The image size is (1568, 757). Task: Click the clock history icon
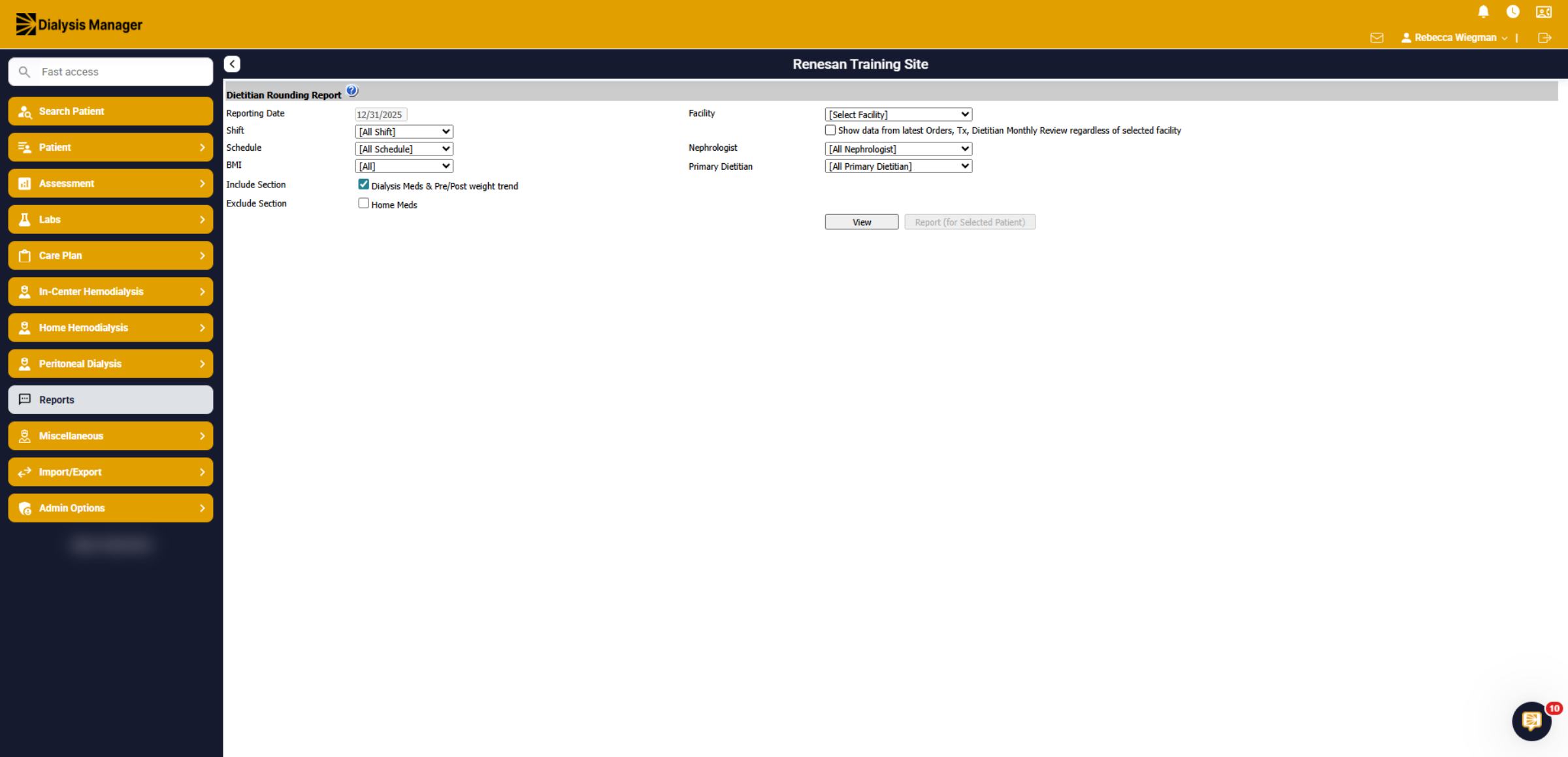pyautogui.click(x=1512, y=12)
